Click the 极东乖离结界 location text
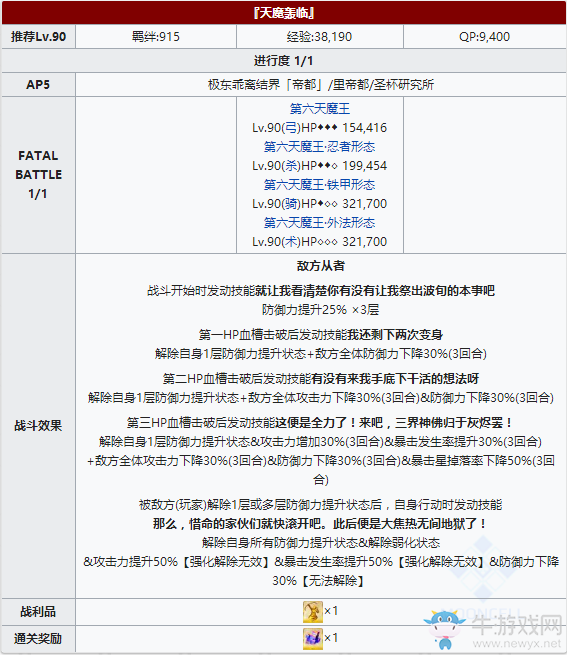Viewport: 567px width, 655px height. (321, 85)
